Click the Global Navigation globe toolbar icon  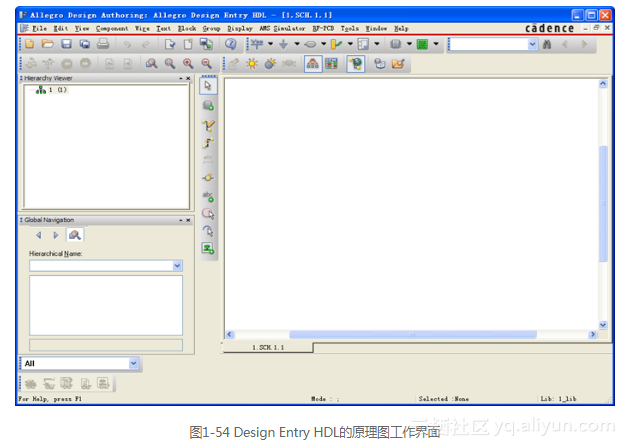(x=356, y=63)
